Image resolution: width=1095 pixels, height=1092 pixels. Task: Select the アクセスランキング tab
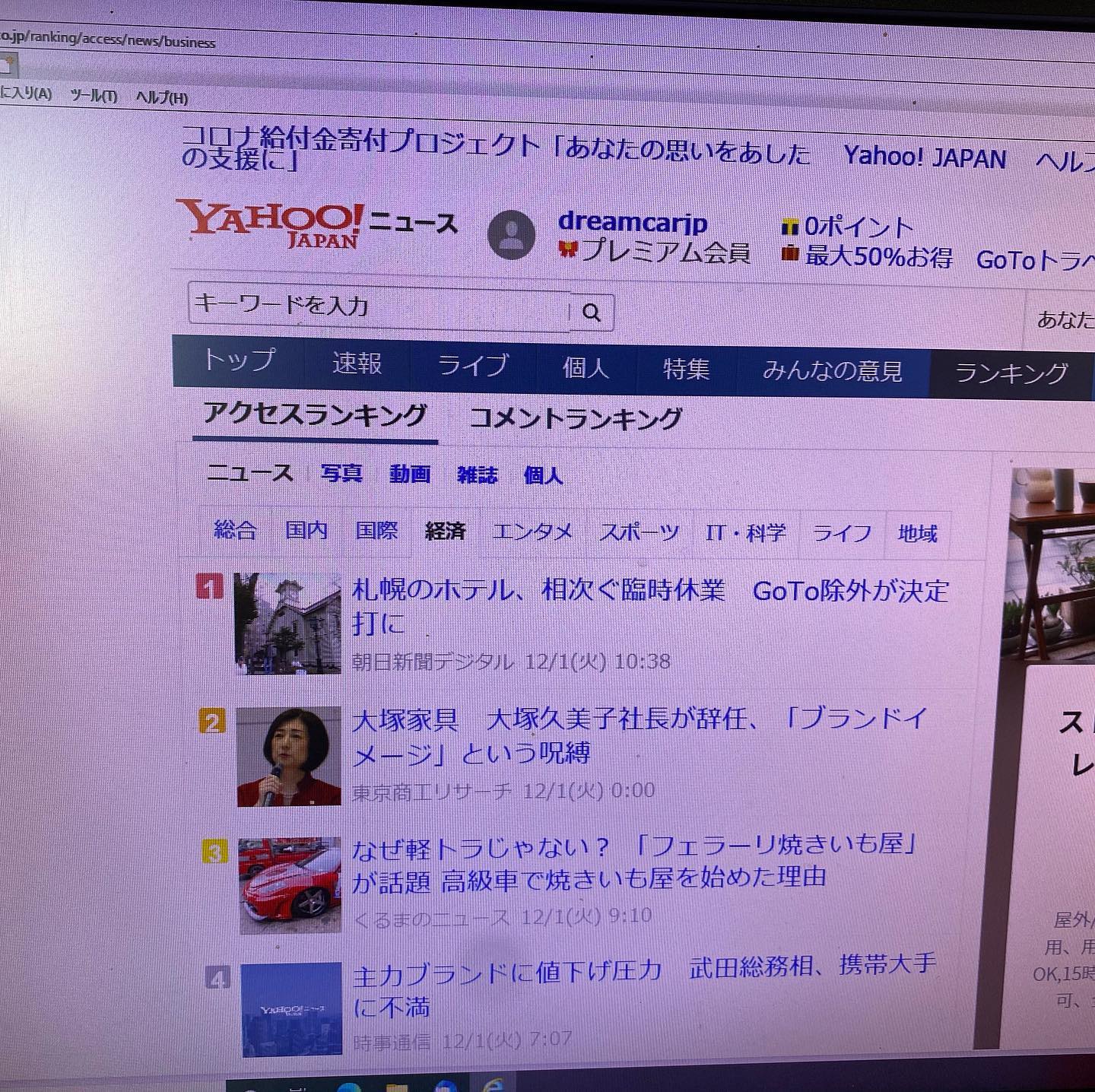315,416
